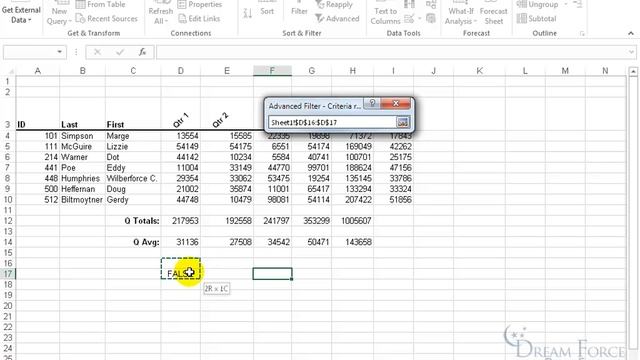Click the 'Qtr 1' rotated header
This screenshot has width=640, height=360.
point(181,120)
